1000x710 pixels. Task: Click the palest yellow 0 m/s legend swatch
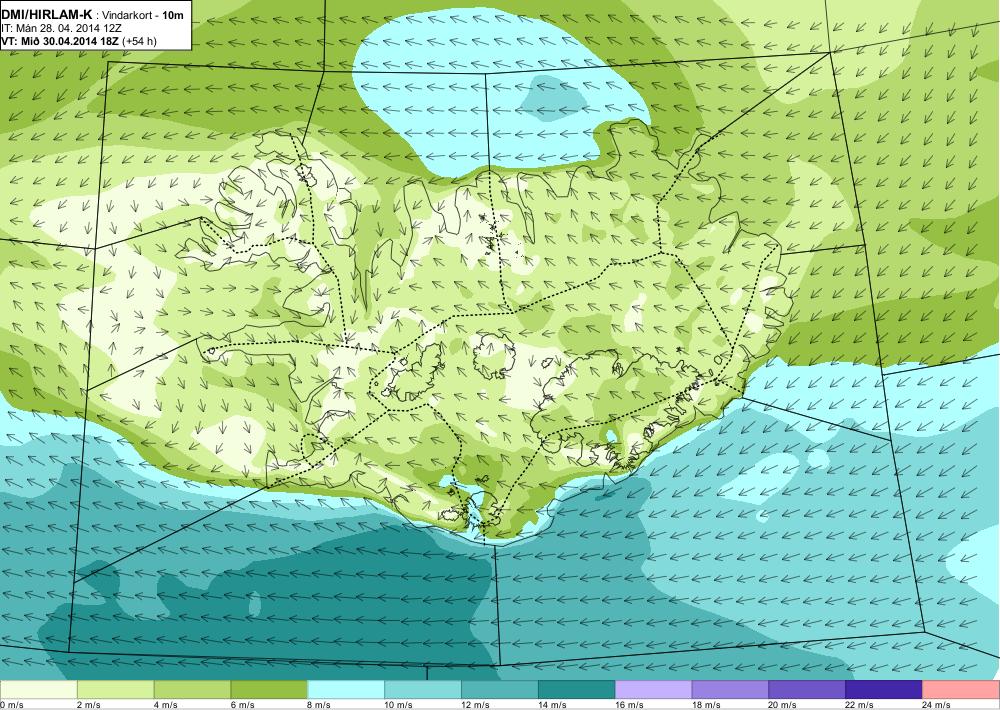(38, 690)
